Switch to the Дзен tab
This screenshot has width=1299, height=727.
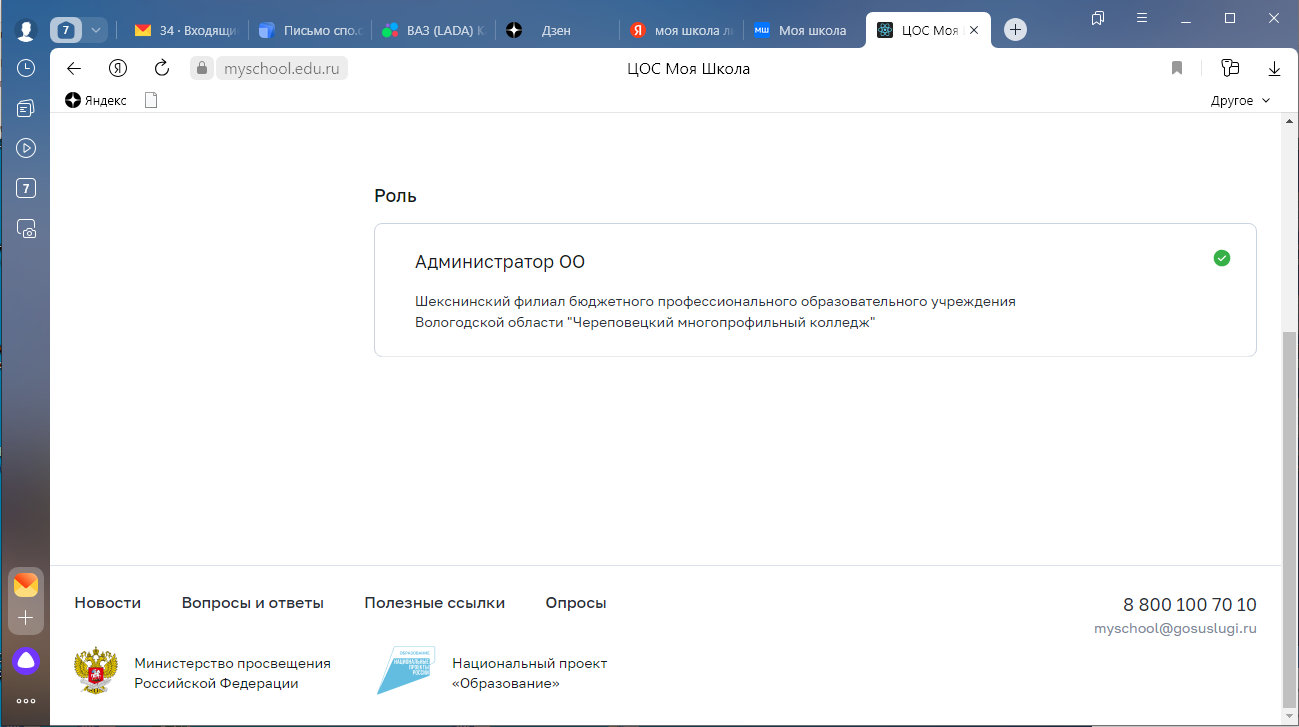pos(556,30)
